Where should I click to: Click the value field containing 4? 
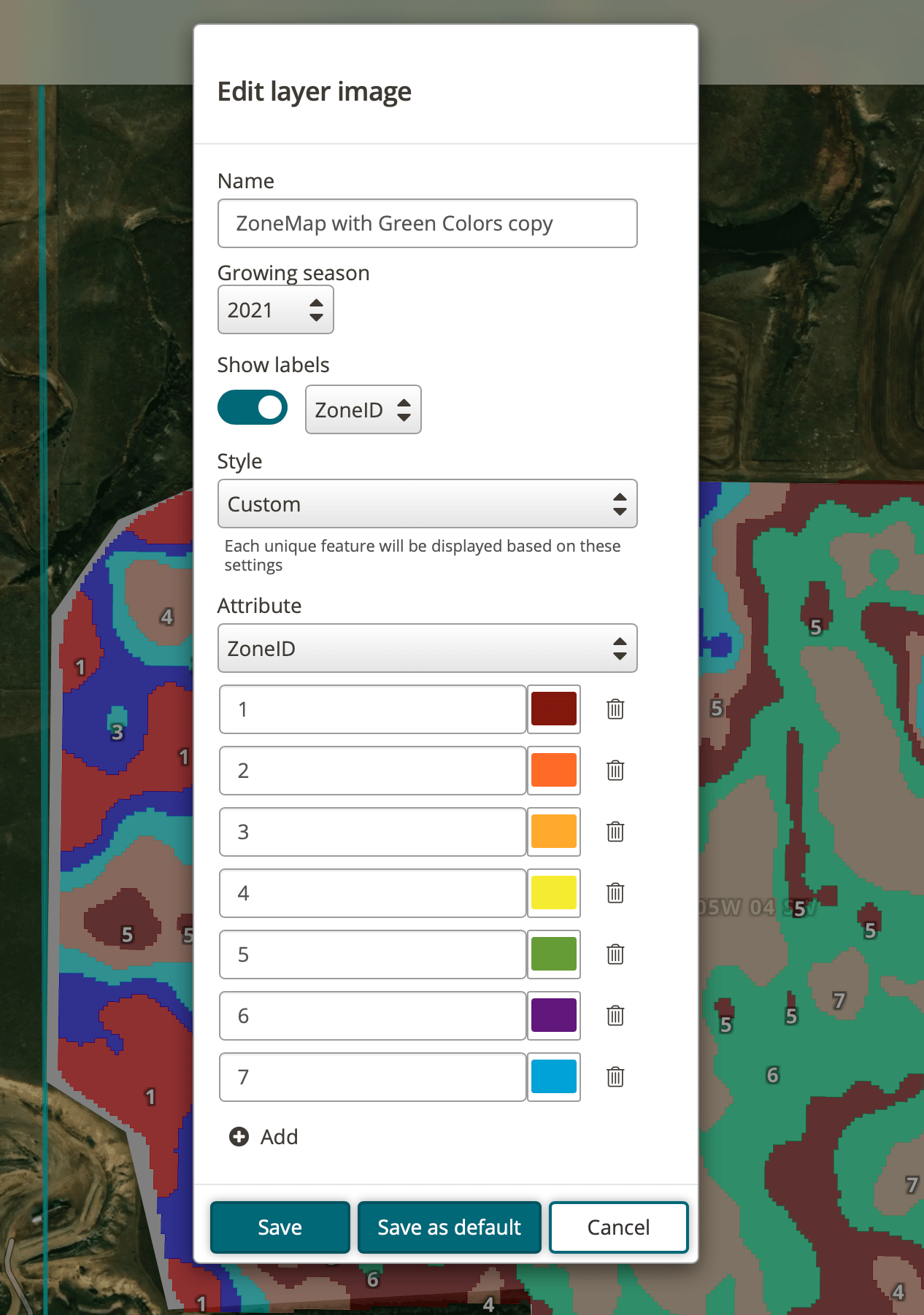tap(373, 893)
